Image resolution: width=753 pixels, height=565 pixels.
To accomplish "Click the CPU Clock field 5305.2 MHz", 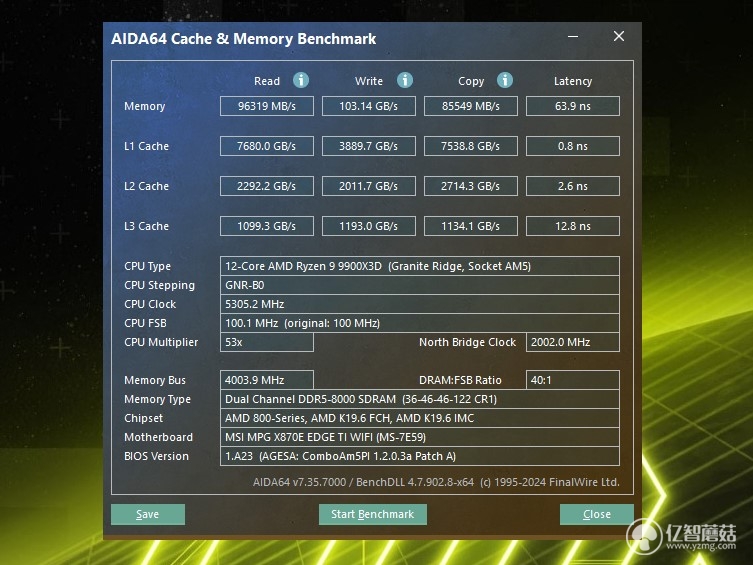I will pos(420,304).
